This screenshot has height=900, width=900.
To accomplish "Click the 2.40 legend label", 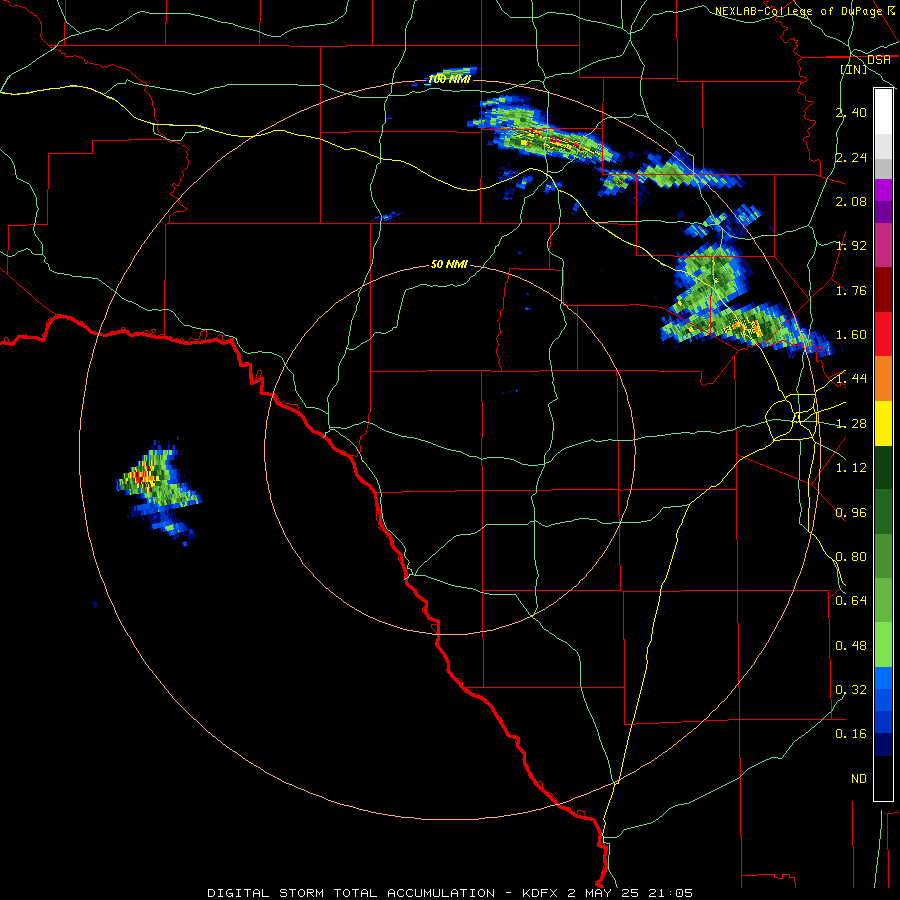I will (x=851, y=112).
